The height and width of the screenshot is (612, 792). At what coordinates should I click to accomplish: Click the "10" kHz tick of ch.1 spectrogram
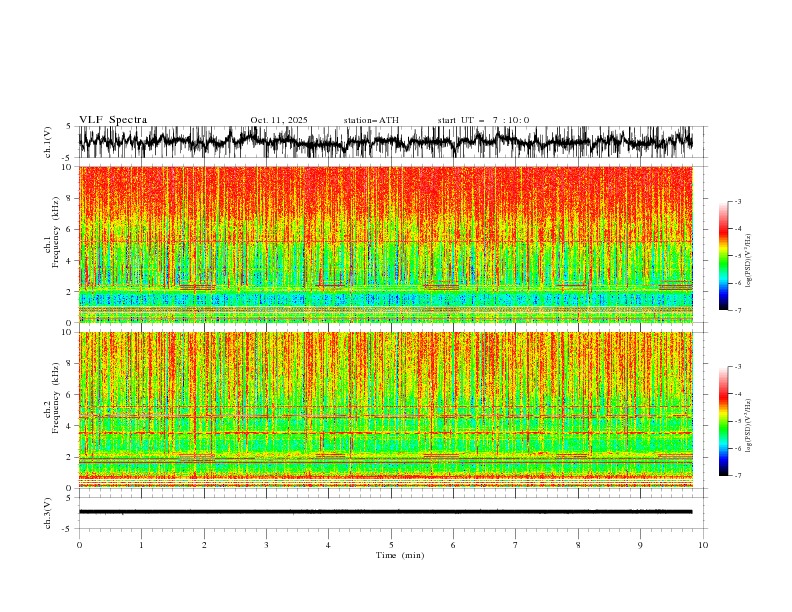[x=66, y=167]
